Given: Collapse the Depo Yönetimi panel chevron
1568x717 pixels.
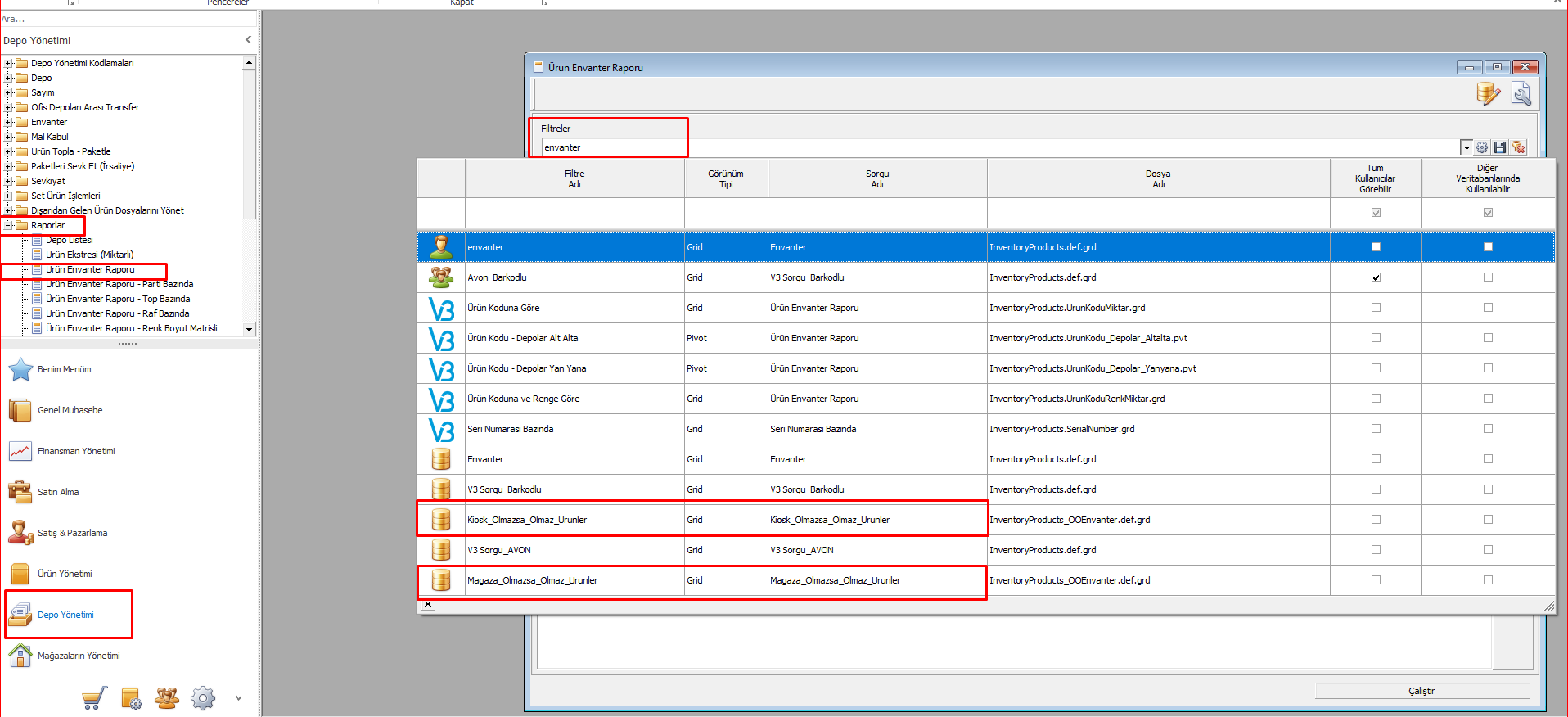Looking at the screenshot, I should 248,40.
